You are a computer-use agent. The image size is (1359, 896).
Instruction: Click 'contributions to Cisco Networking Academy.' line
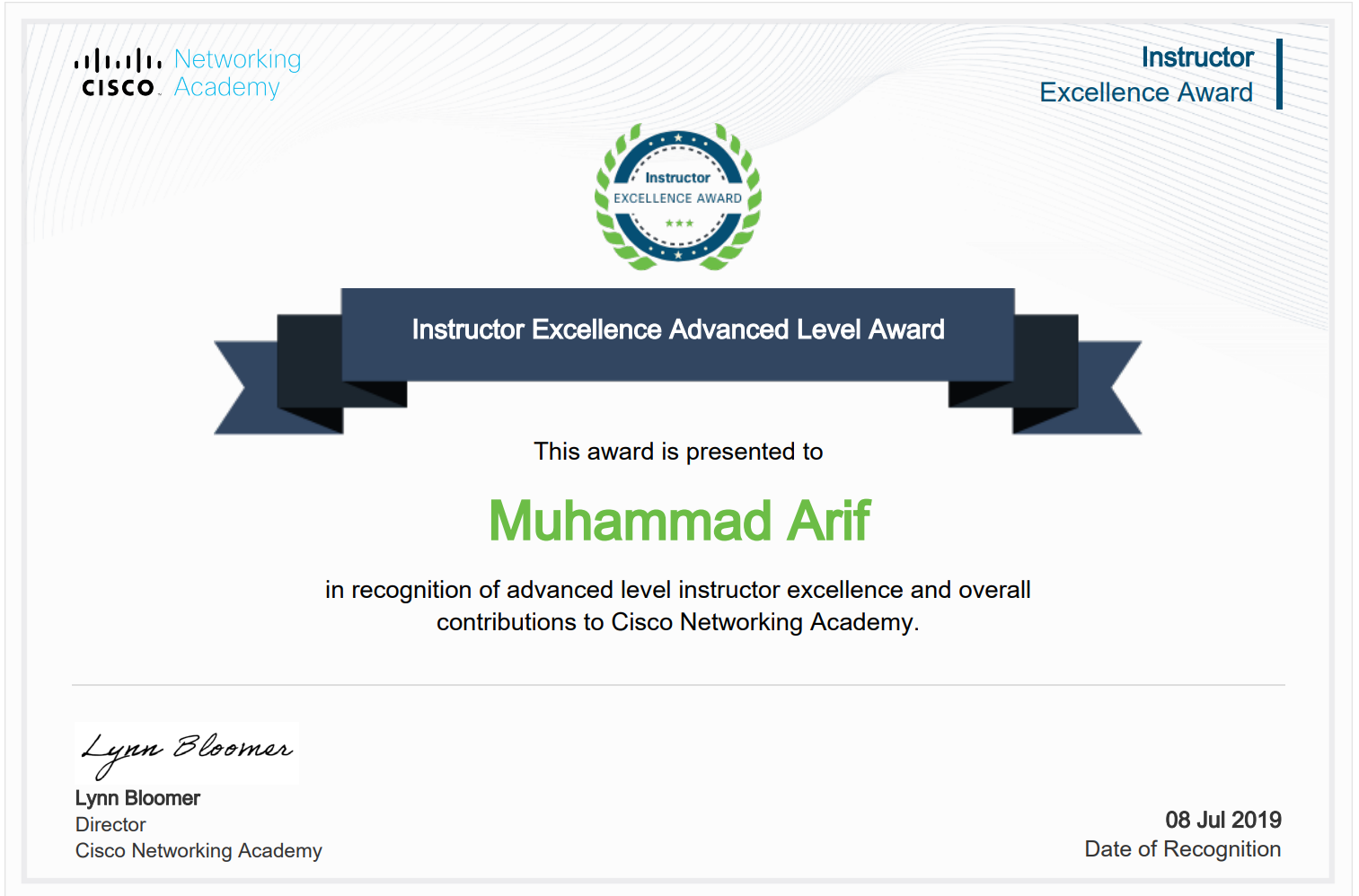678,622
